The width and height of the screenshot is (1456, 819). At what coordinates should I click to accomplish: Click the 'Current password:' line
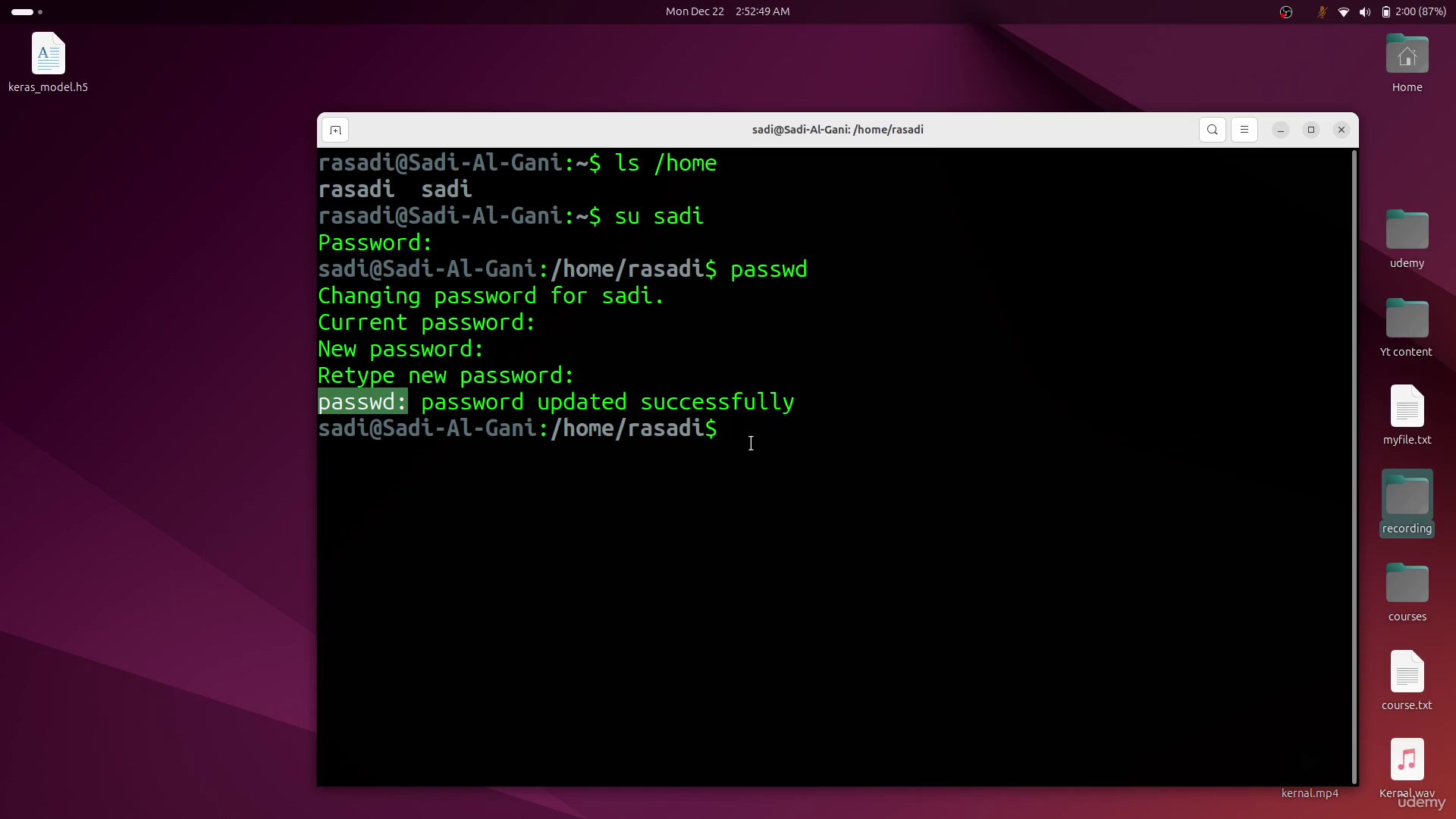tap(426, 322)
